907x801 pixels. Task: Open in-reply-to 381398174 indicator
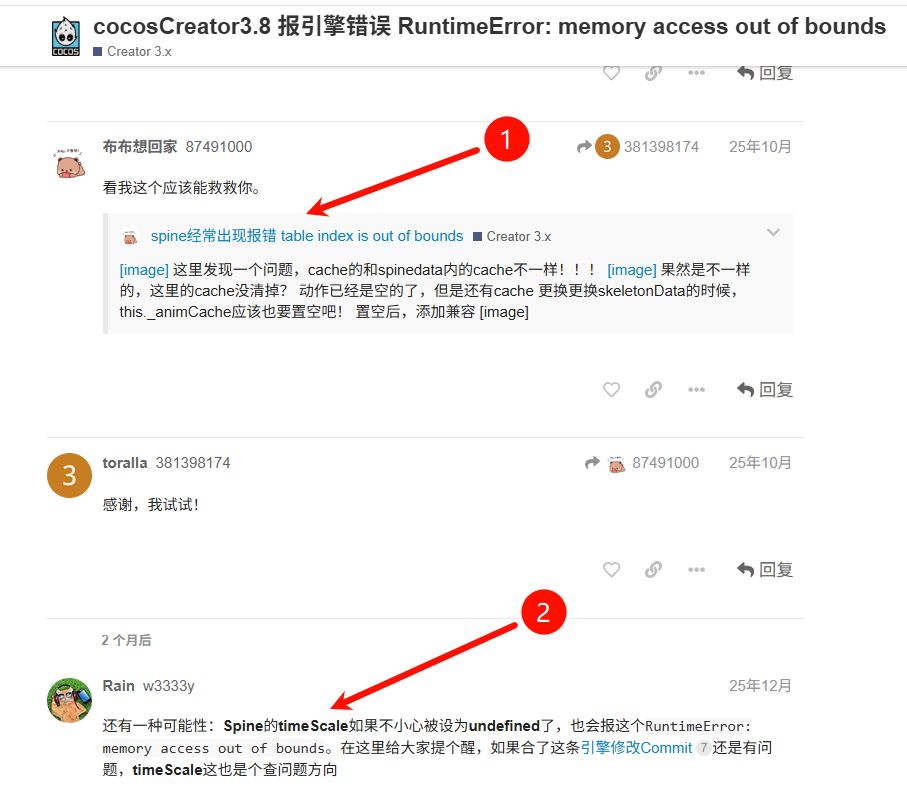(x=638, y=146)
